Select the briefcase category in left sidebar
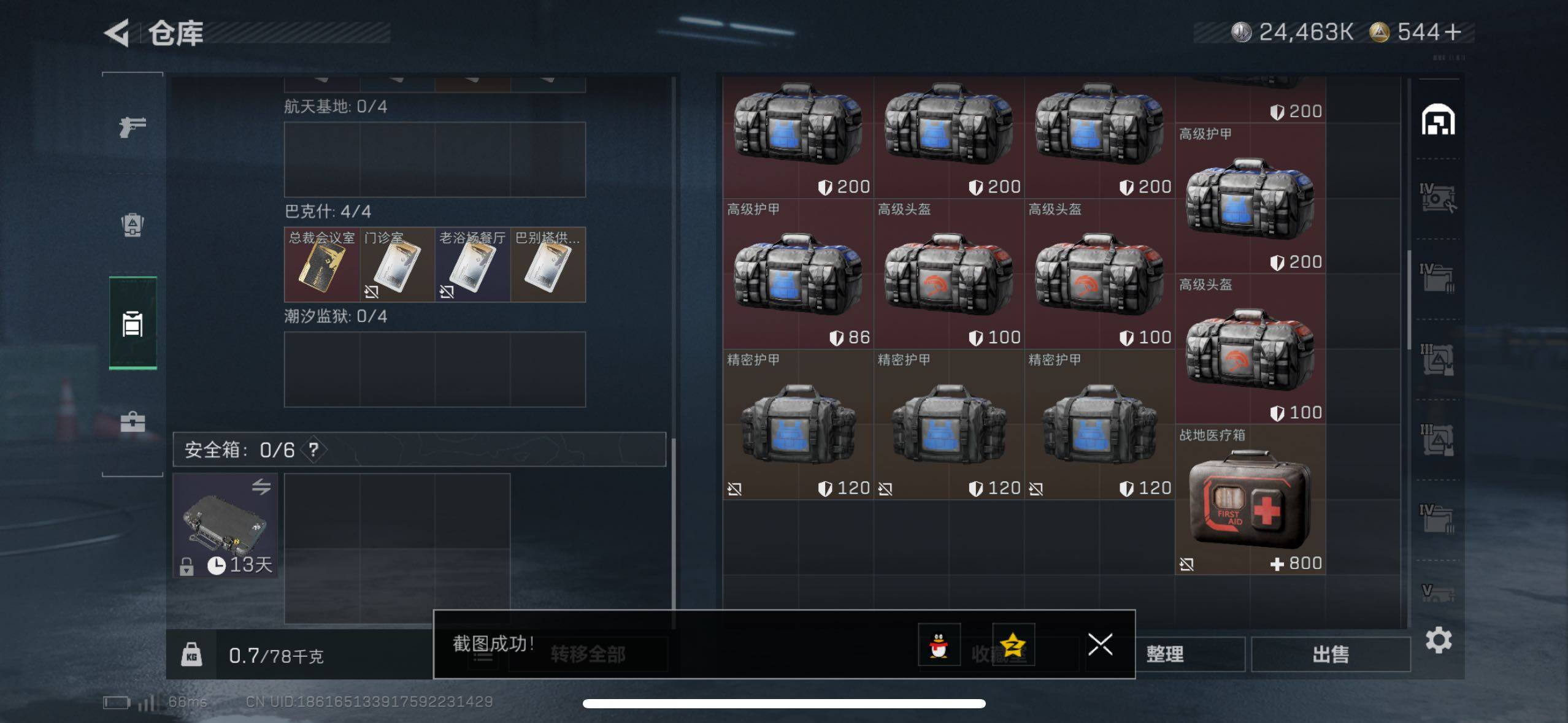The width and height of the screenshot is (1568, 723). 133,422
